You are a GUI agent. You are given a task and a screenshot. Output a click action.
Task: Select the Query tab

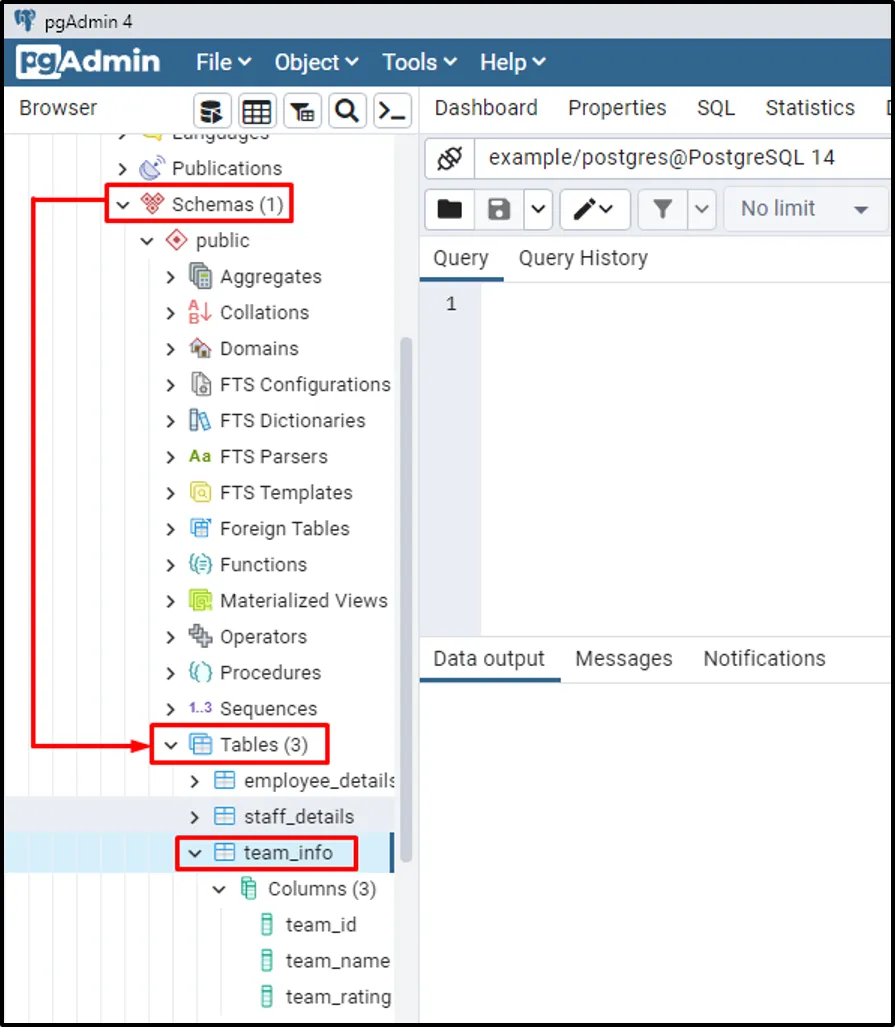coord(461,258)
